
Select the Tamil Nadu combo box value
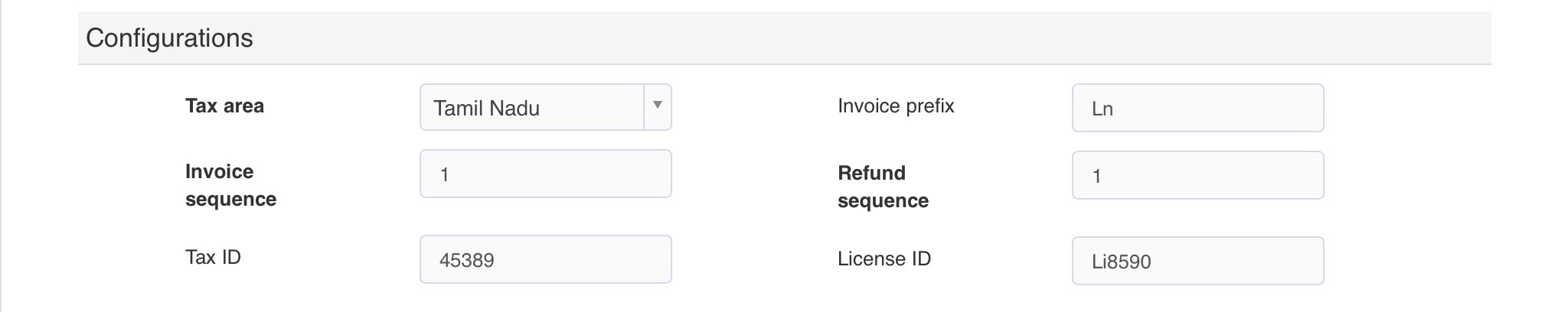click(531, 108)
